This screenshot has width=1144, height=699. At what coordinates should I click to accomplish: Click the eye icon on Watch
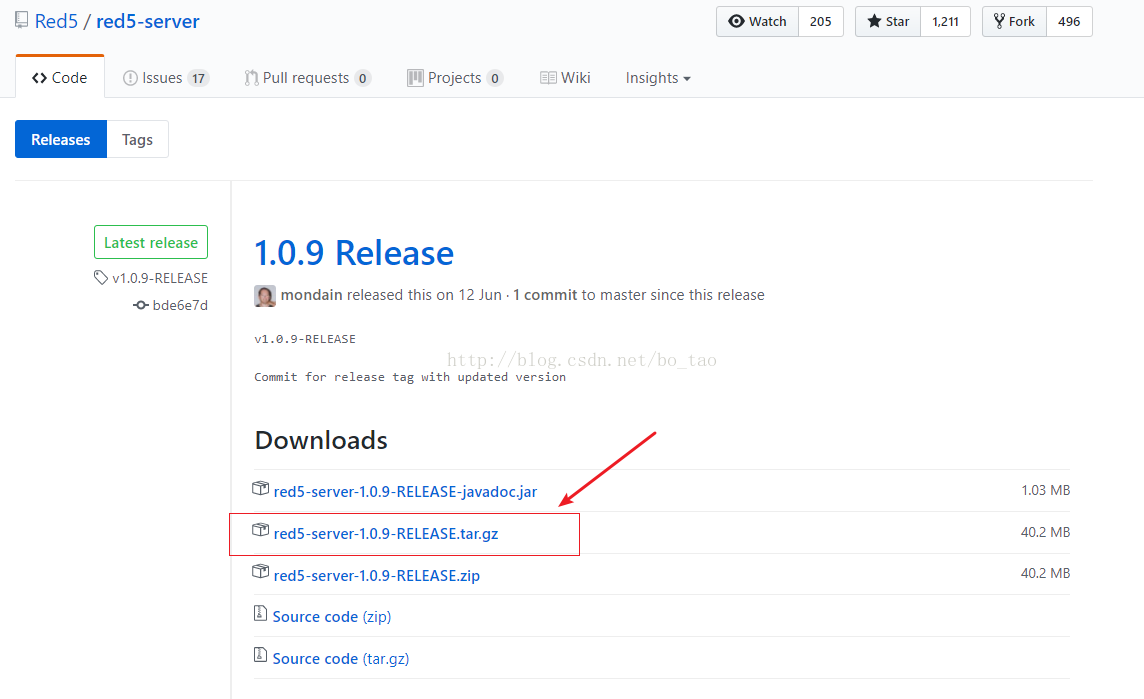(x=737, y=21)
